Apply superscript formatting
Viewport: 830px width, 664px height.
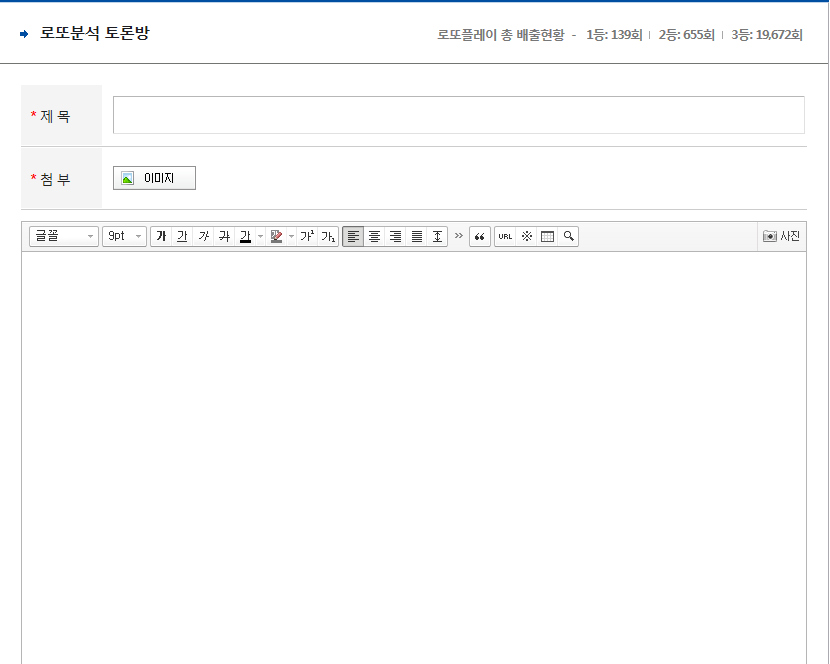point(307,237)
